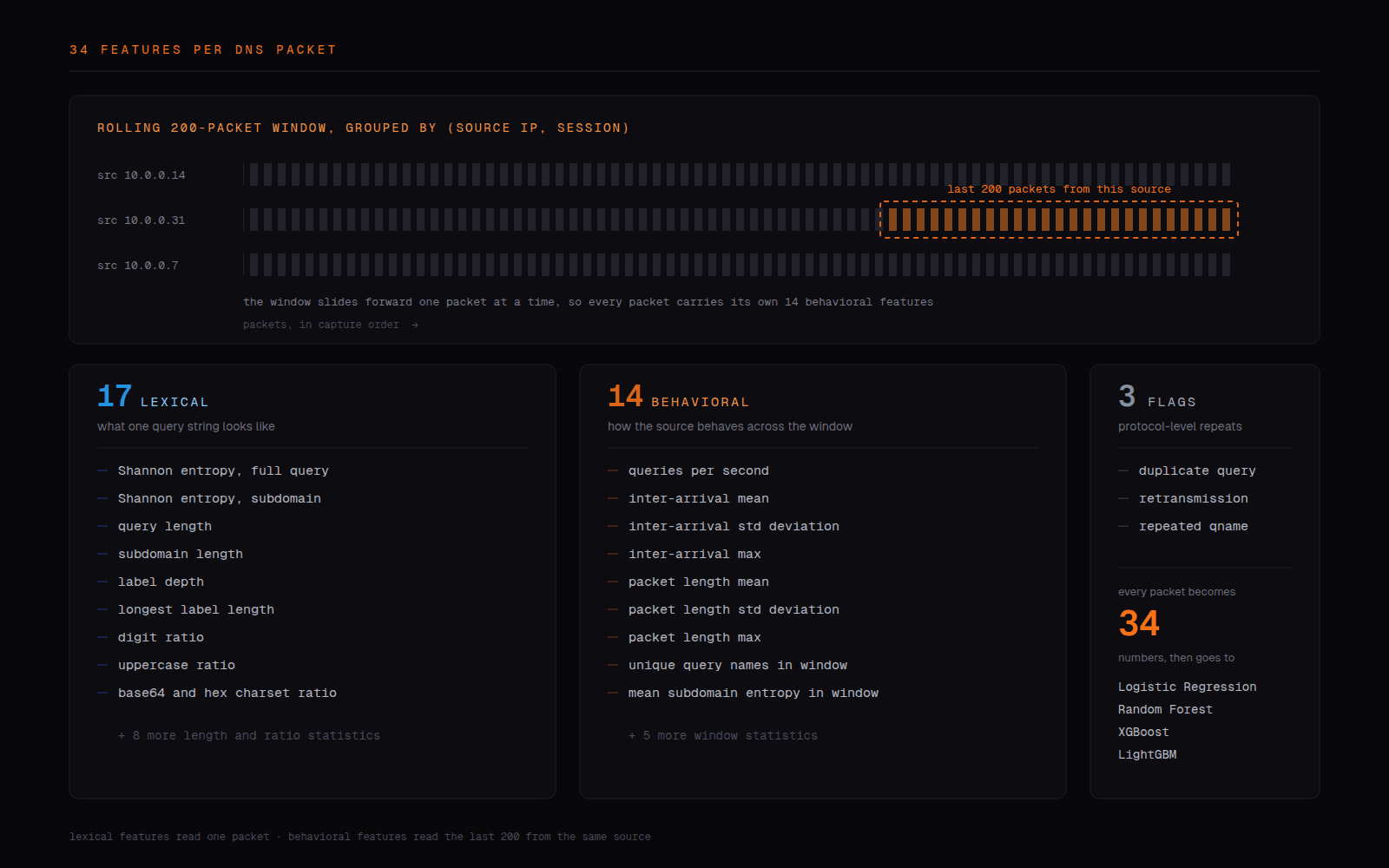Click the orange highlighted 200-packet window

(x=1059, y=220)
